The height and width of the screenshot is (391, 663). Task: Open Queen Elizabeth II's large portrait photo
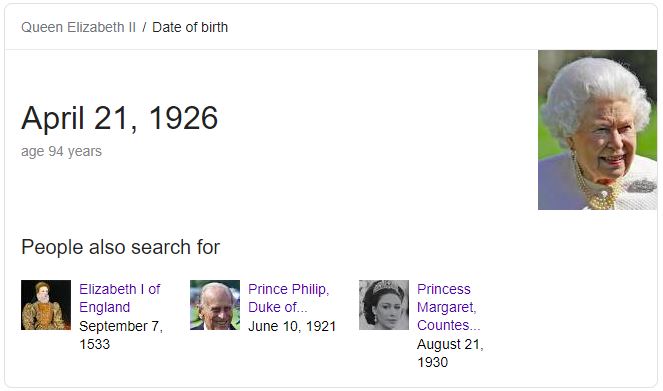(597, 130)
